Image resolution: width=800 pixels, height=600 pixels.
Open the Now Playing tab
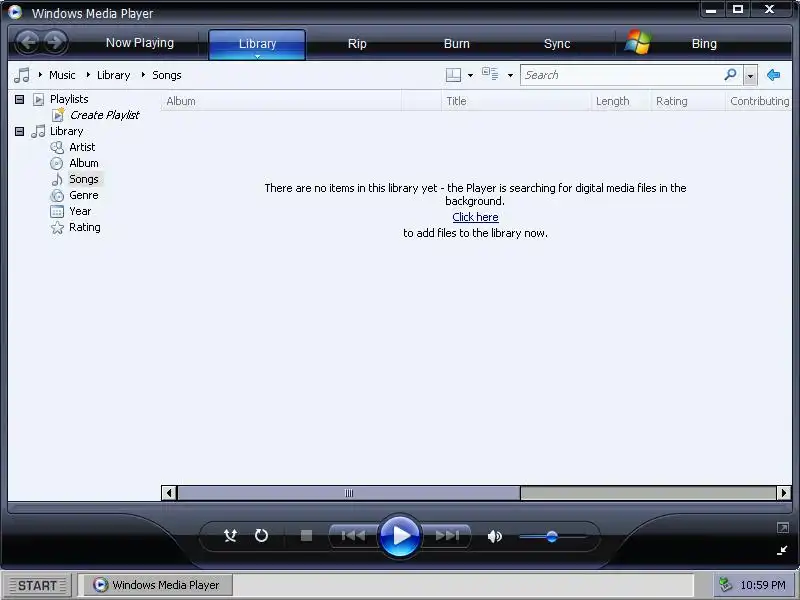[140, 43]
